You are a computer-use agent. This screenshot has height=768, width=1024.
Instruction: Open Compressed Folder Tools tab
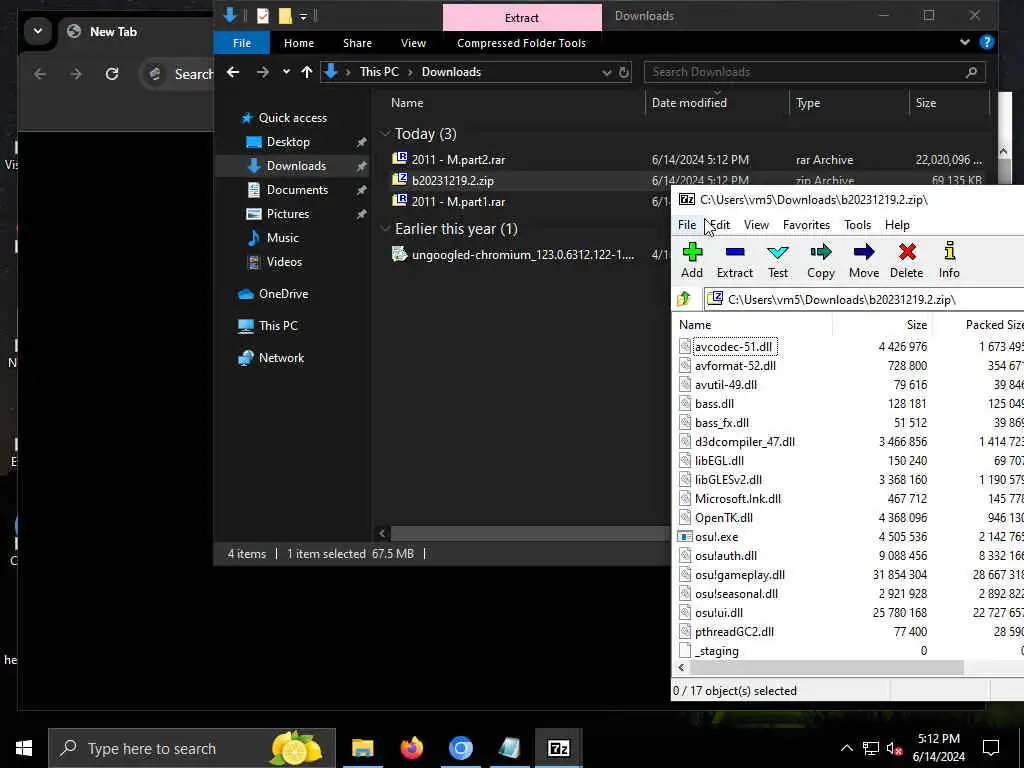(521, 43)
